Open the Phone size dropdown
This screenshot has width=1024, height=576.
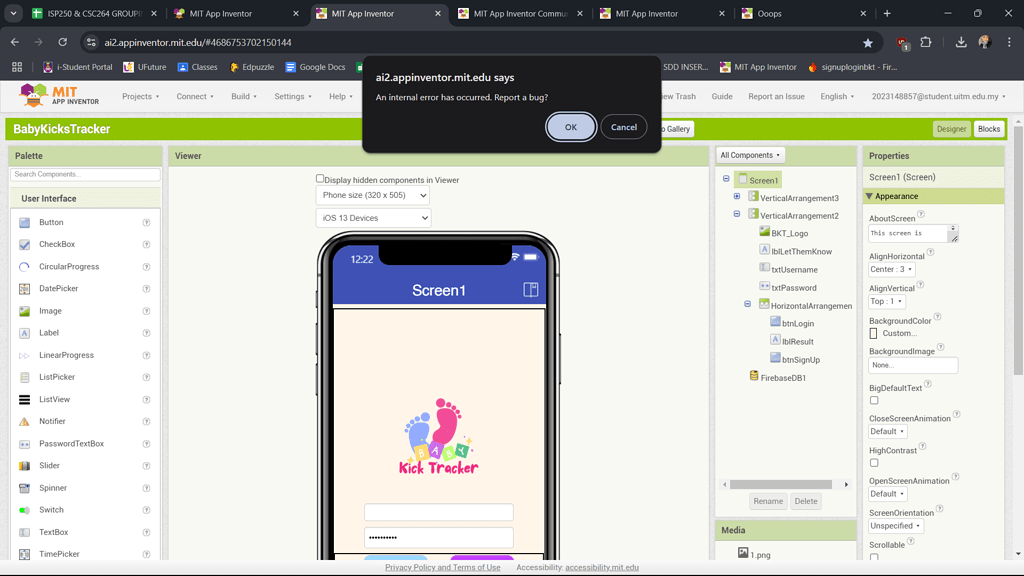tap(373, 194)
